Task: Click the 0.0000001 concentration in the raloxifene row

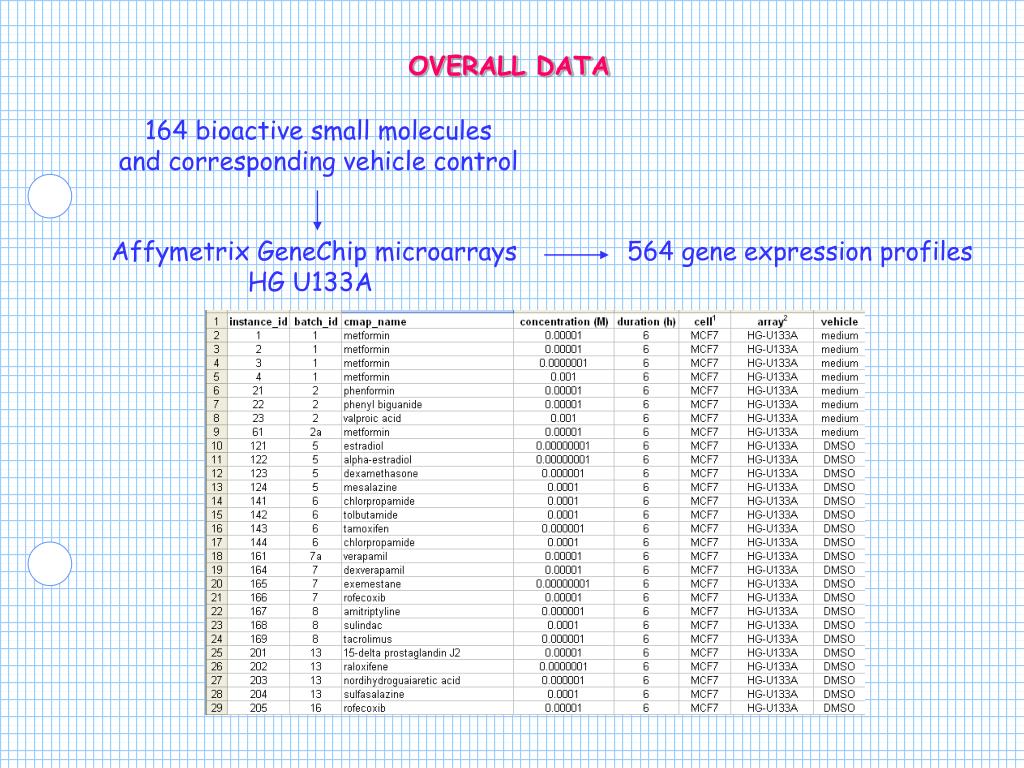Action: tap(564, 666)
